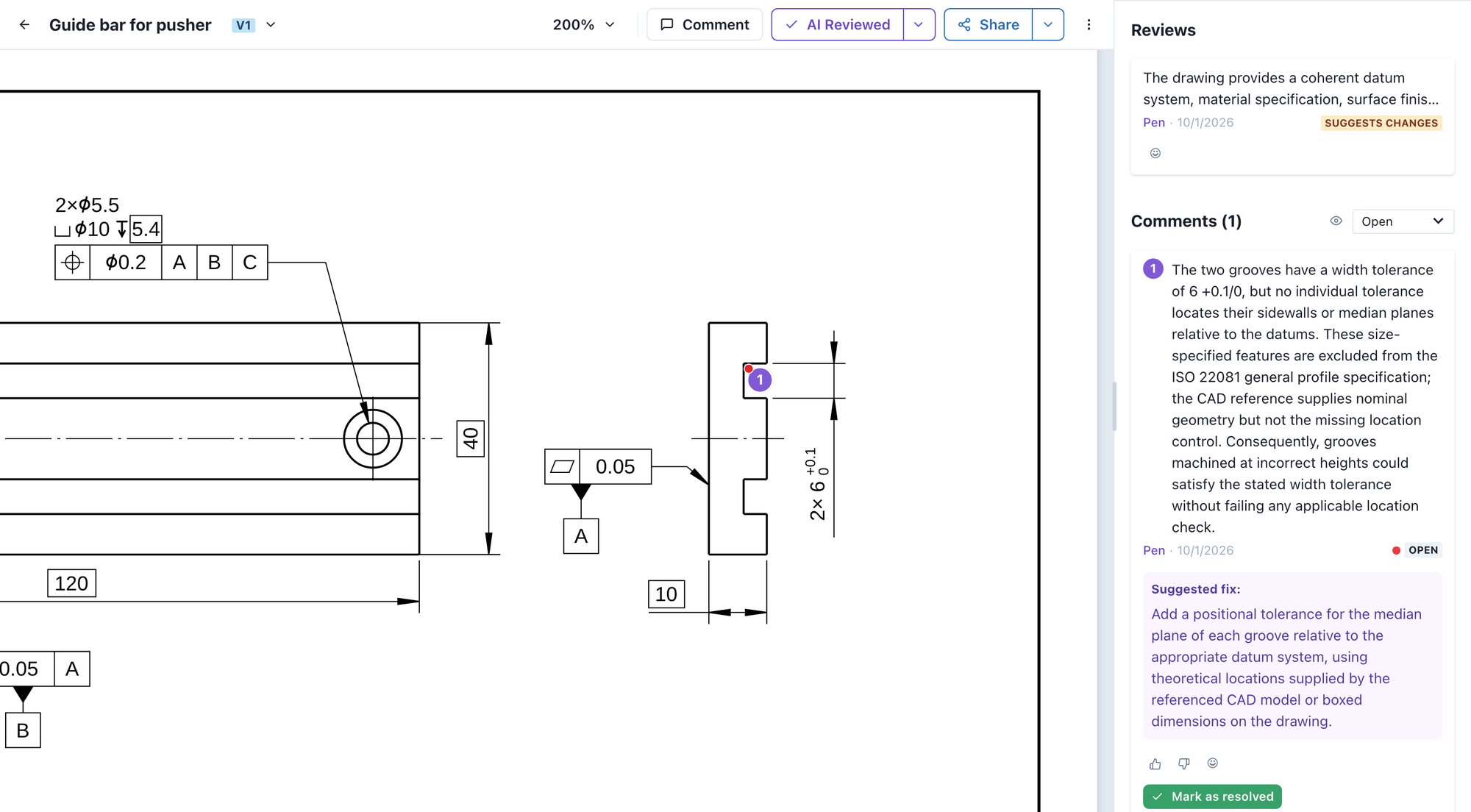Expand the AI Reviewed dropdown arrow
This screenshot has width=1471, height=812.
919,25
